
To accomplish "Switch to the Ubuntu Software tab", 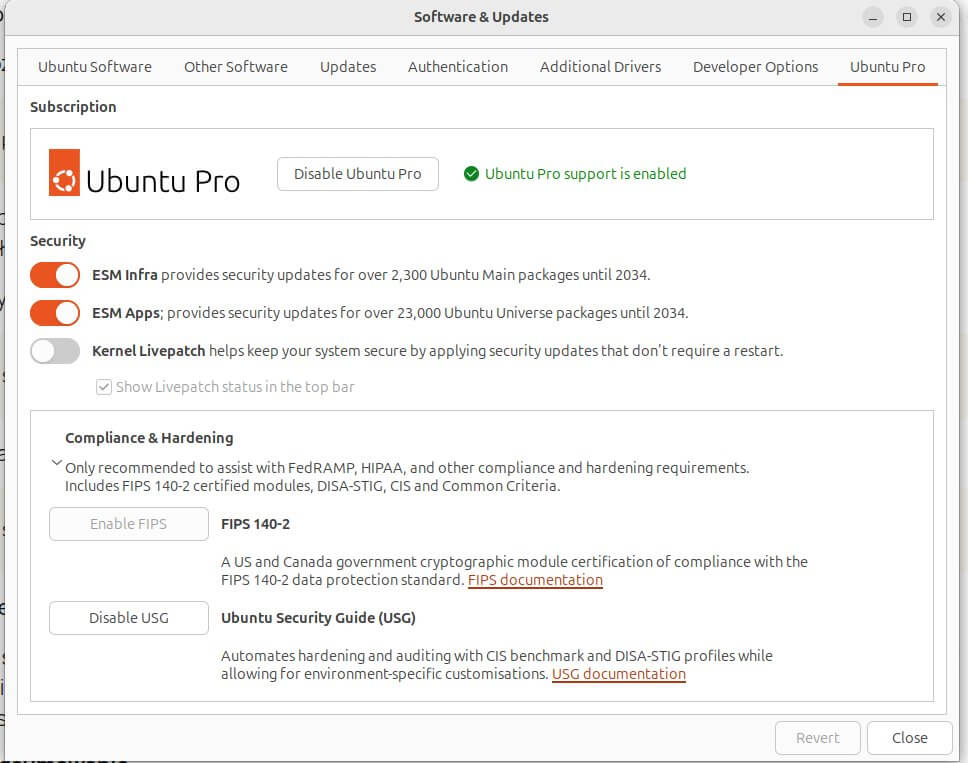I will [94, 67].
